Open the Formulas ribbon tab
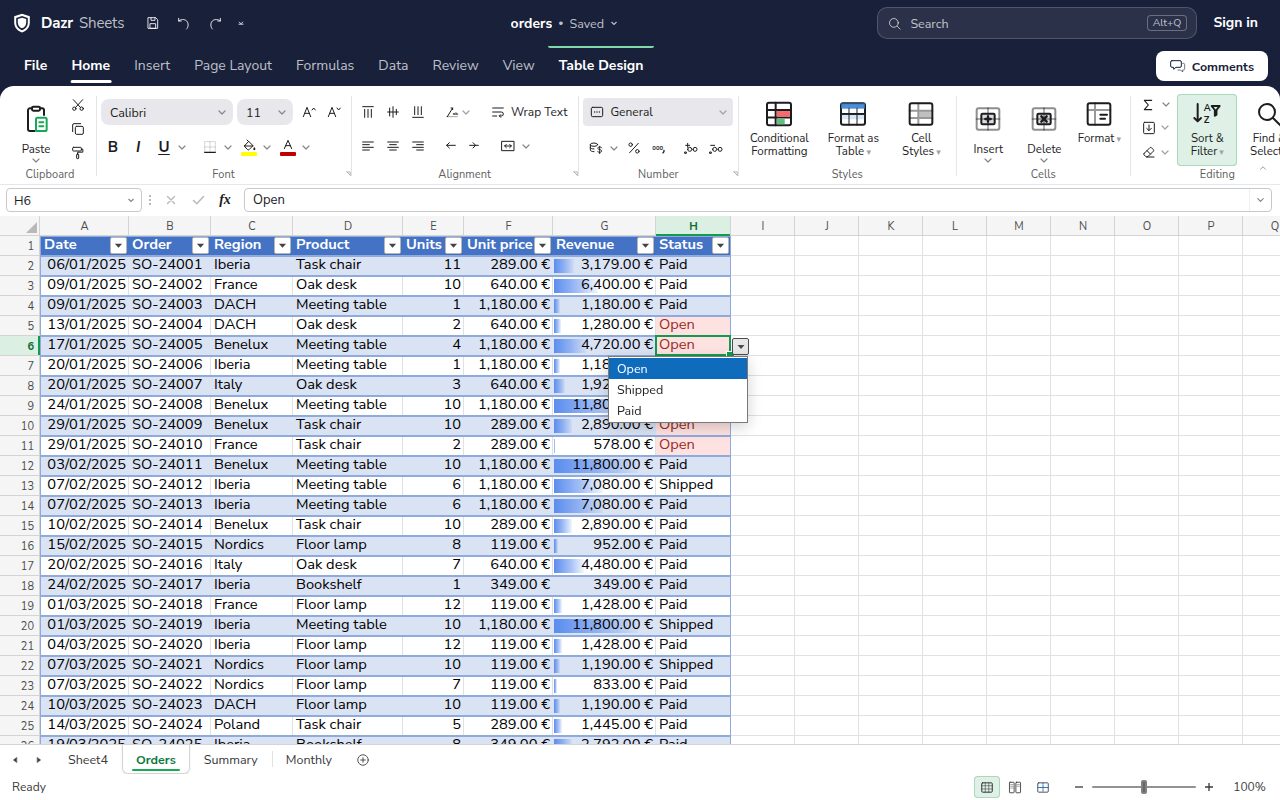Screen dimensions: 1280x800 coord(325,65)
